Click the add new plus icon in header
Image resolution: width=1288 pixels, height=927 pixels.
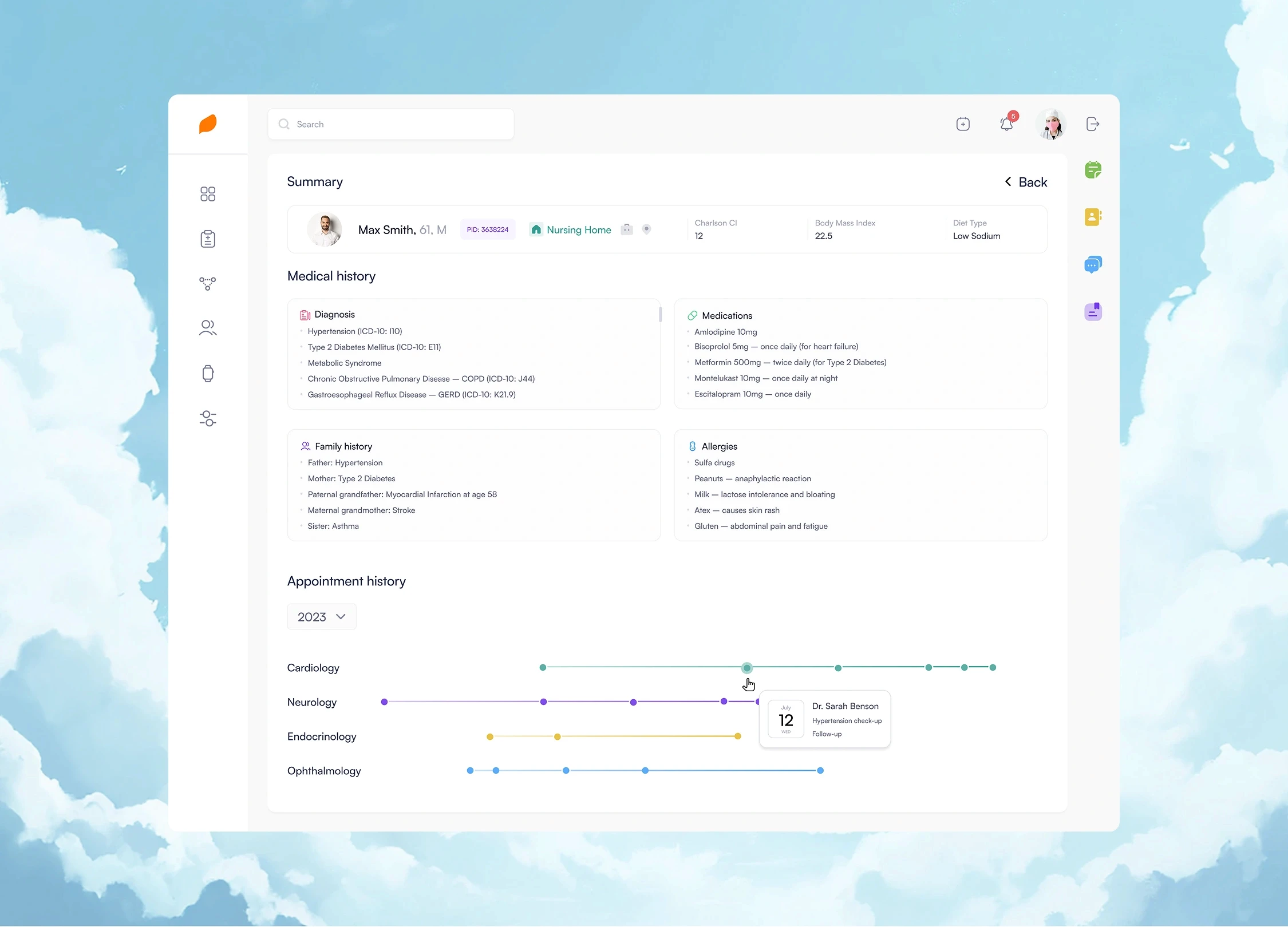[x=963, y=124]
